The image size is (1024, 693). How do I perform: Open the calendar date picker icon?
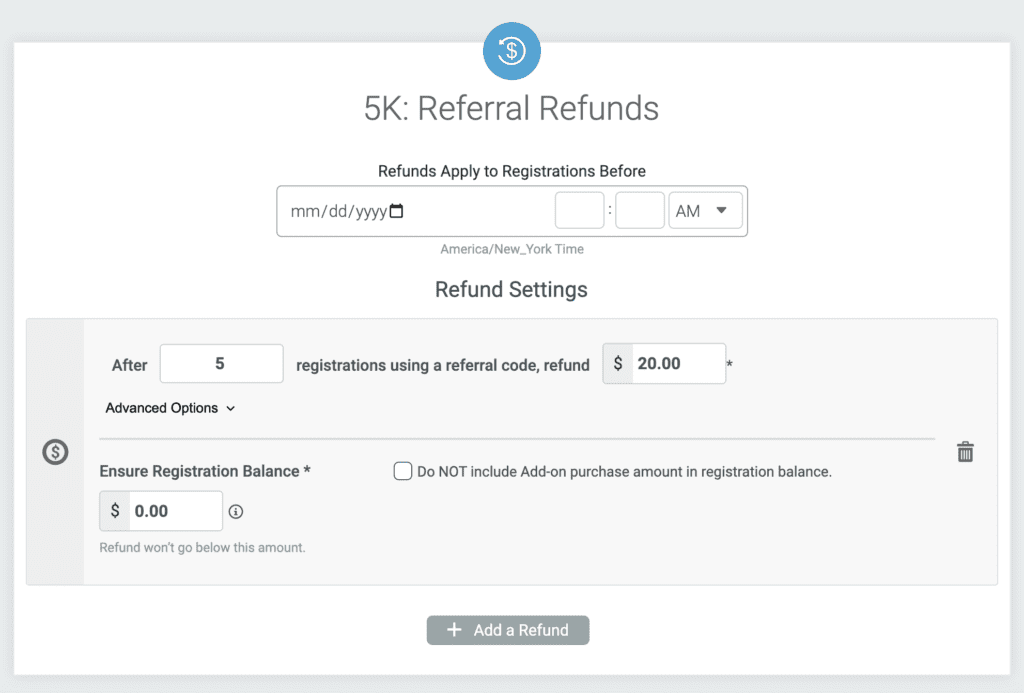coord(396,211)
